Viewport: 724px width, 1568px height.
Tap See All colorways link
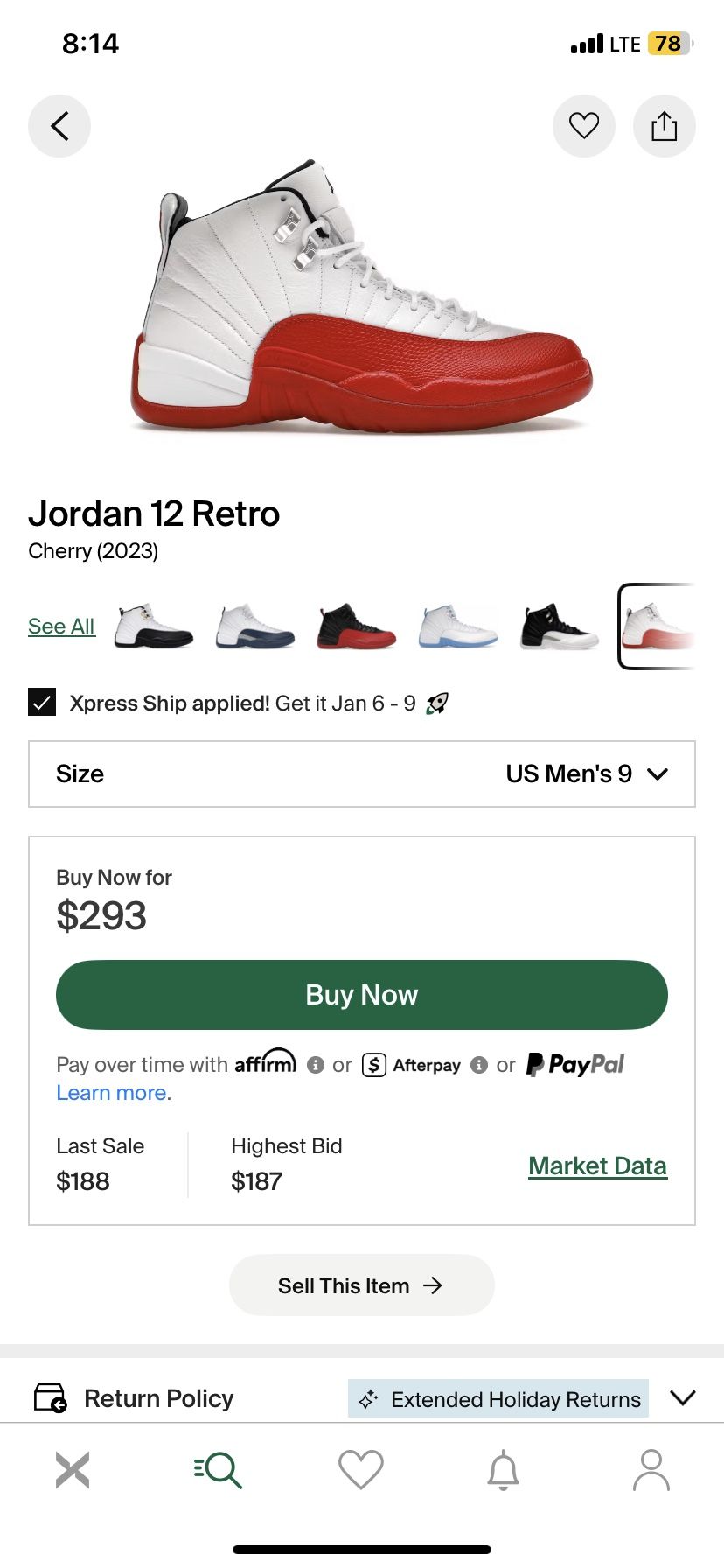click(x=61, y=626)
